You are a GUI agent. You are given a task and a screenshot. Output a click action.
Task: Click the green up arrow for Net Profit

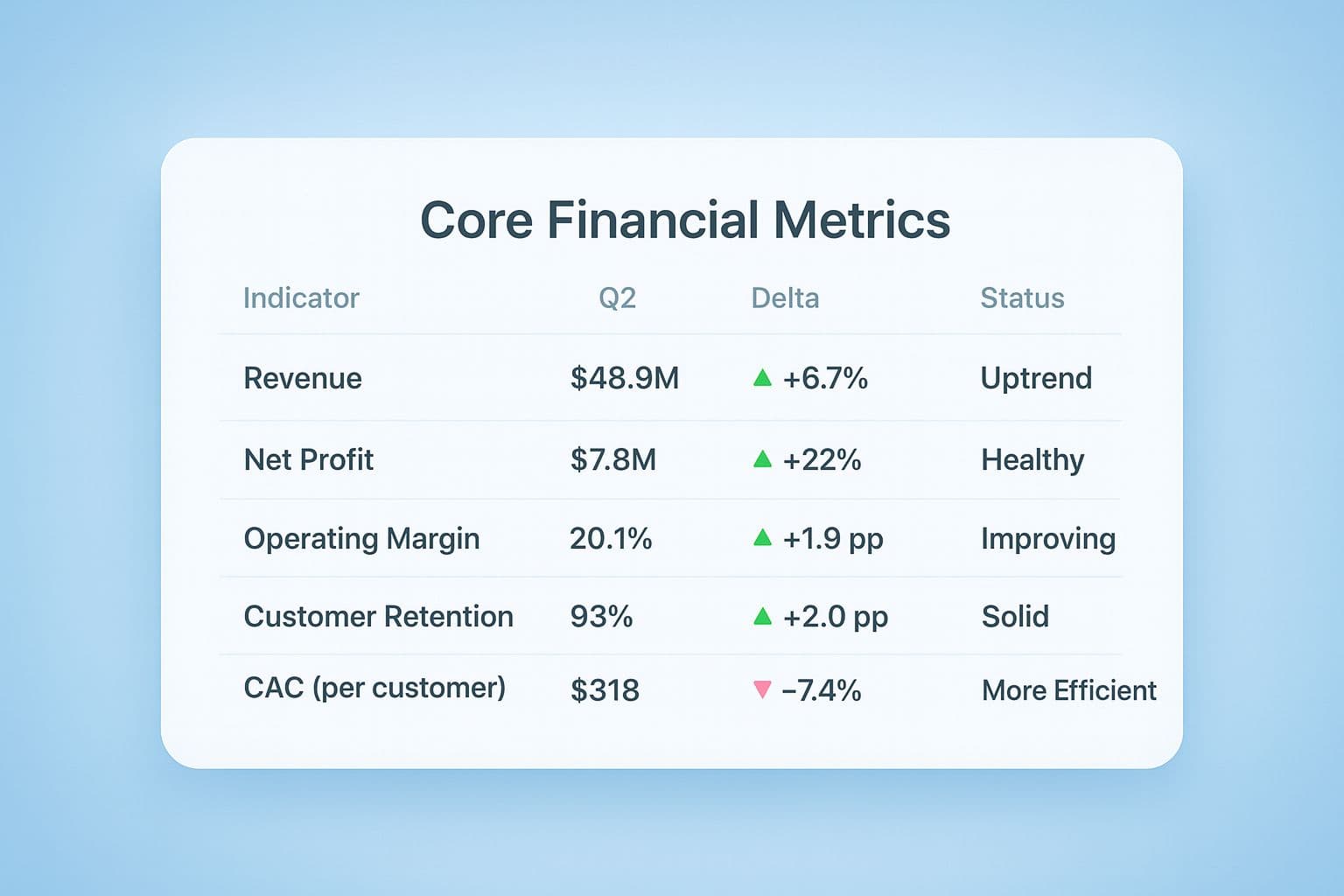(x=762, y=458)
